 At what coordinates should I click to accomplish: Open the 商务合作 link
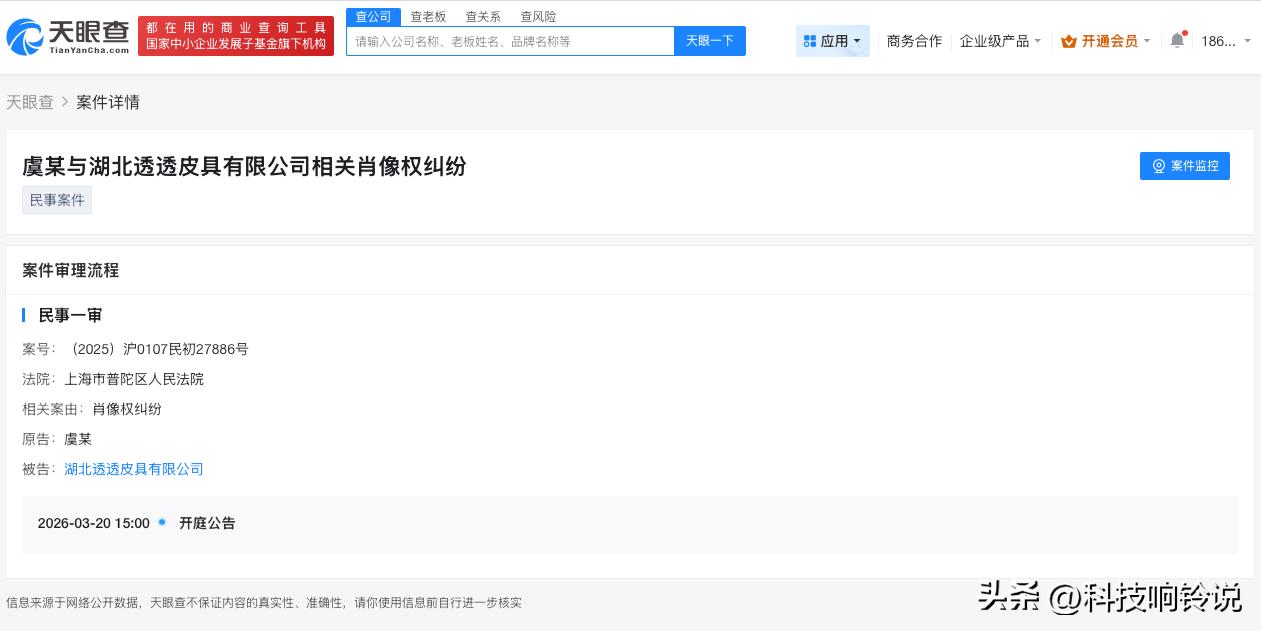click(914, 41)
